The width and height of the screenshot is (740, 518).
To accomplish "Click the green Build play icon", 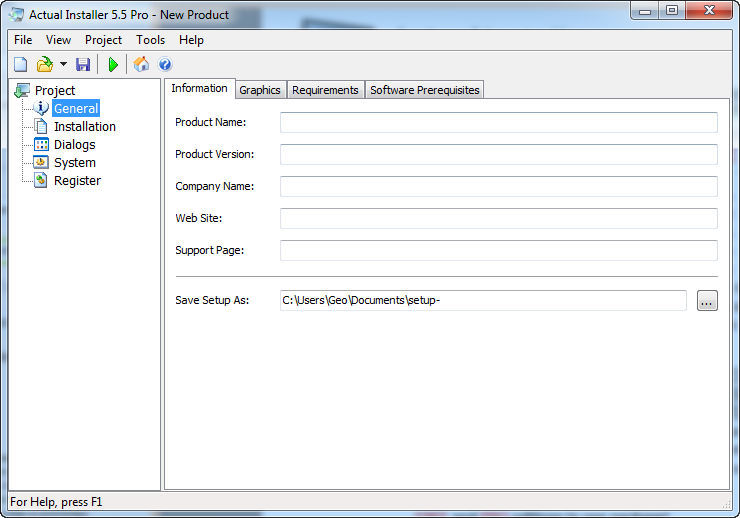I will point(113,65).
